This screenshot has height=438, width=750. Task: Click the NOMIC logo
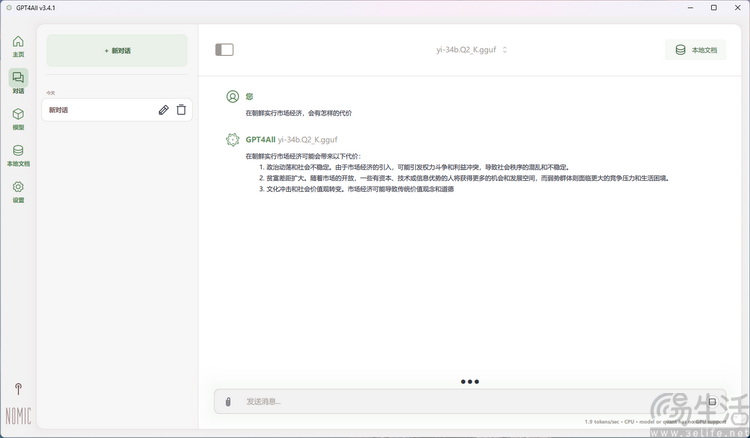(x=18, y=416)
